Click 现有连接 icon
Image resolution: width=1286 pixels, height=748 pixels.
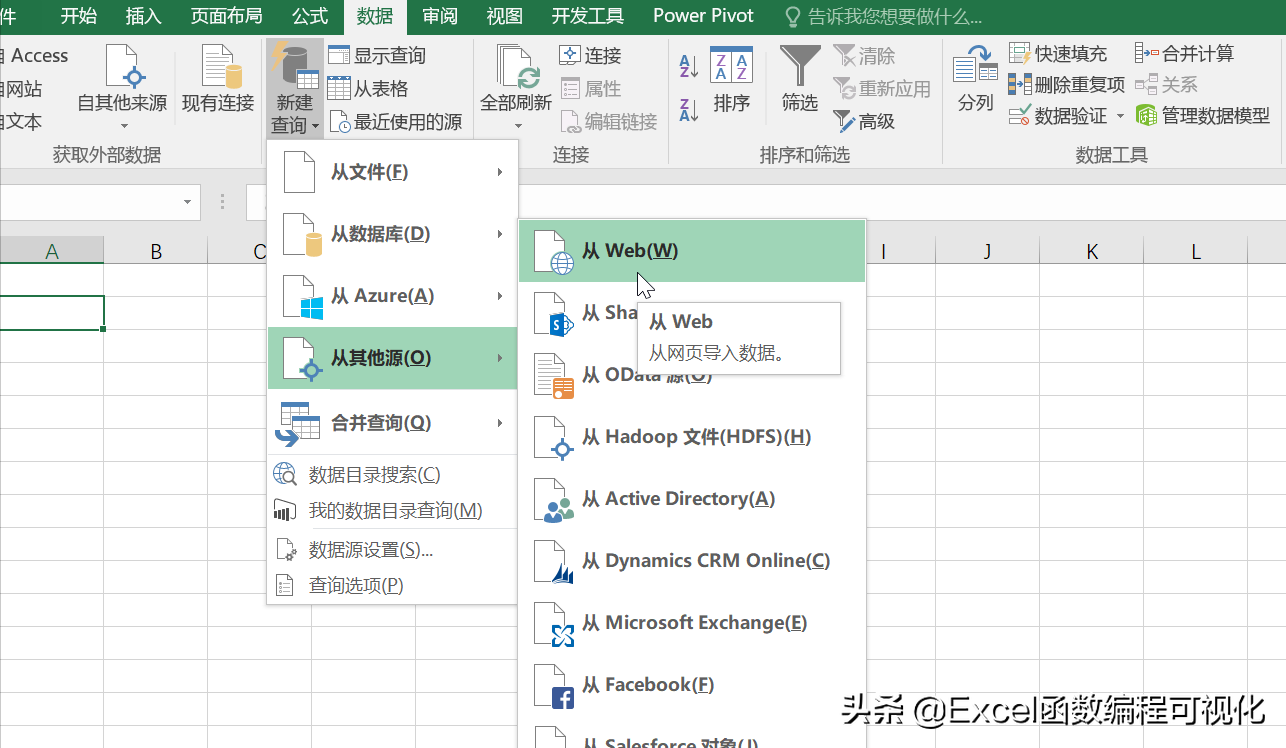(x=218, y=78)
